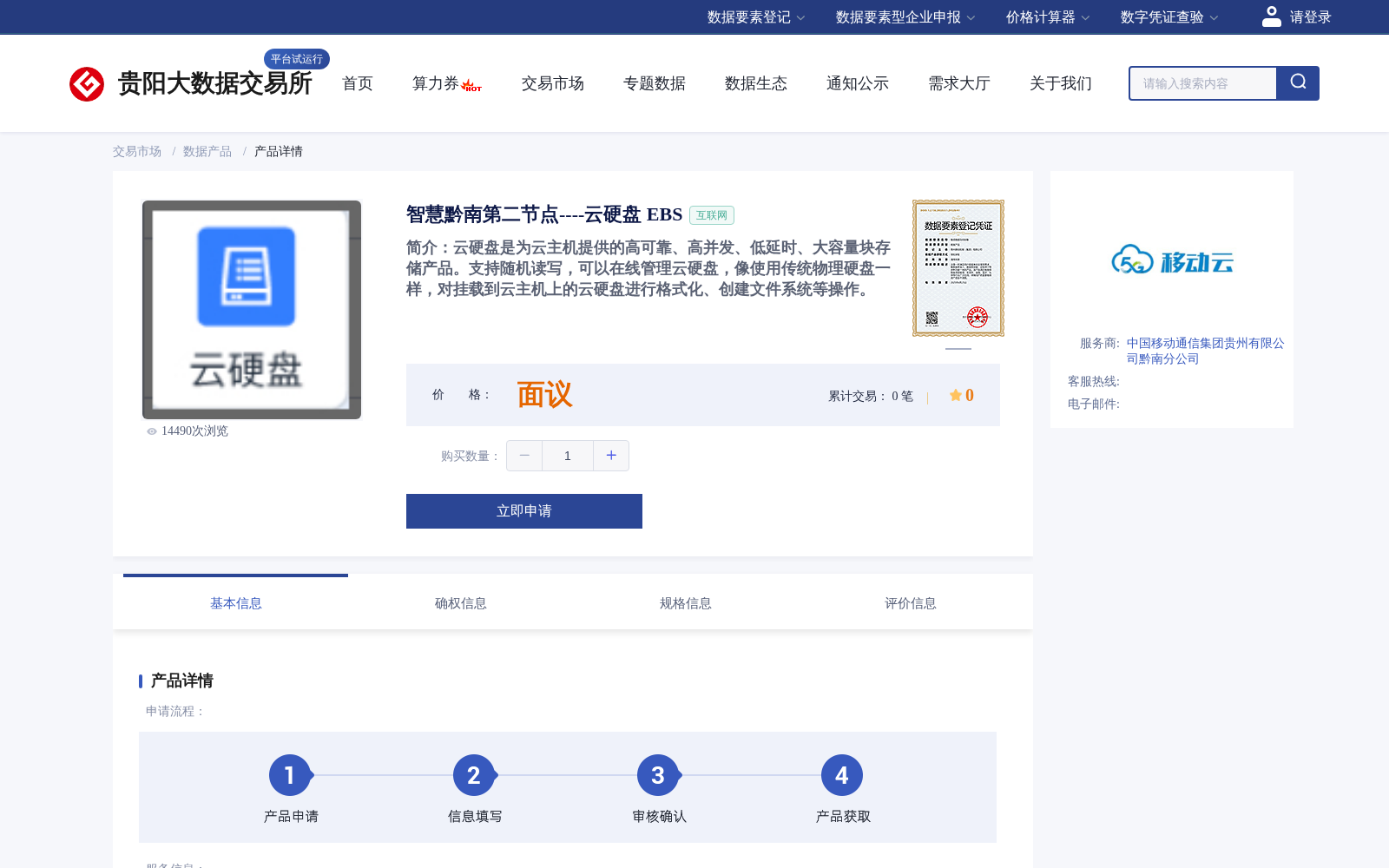Open the 数据生态 nav item
Viewport: 1389px width, 868px height.
[x=756, y=83]
